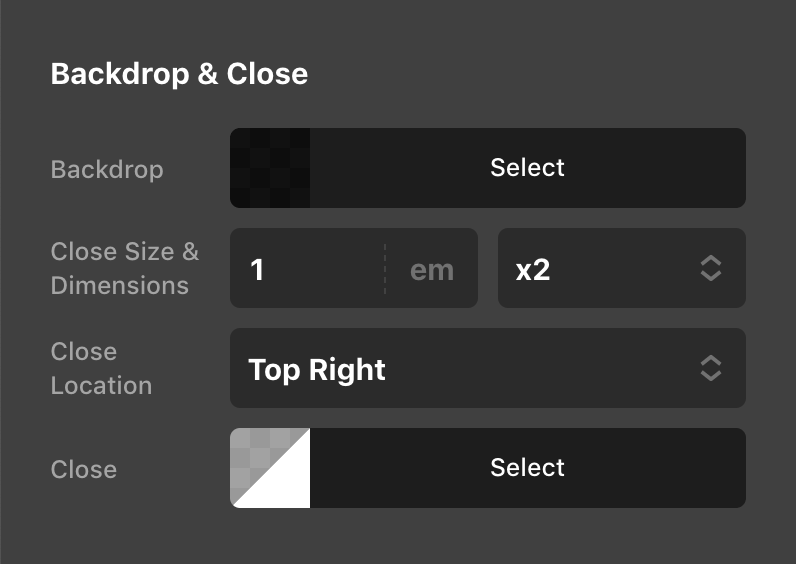Viewport: 796px width, 564px height.
Task: Click the x2 text in the dimensions selector
Action: (533, 269)
